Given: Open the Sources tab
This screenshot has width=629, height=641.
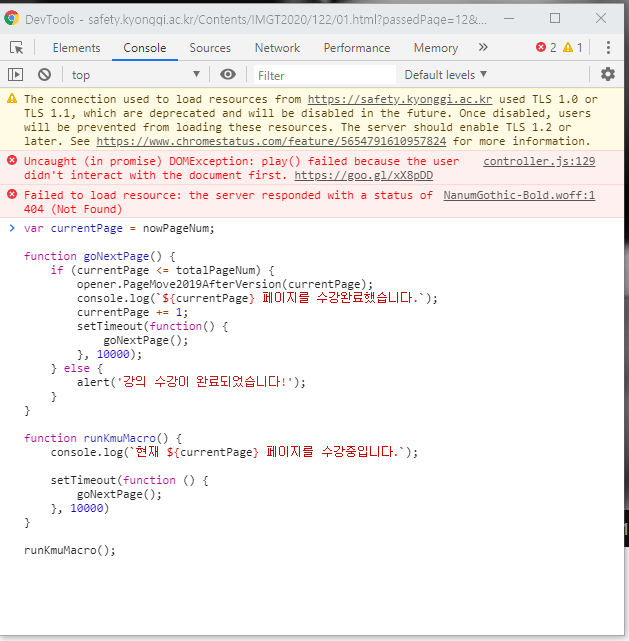Looking at the screenshot, I should [210, 48].
